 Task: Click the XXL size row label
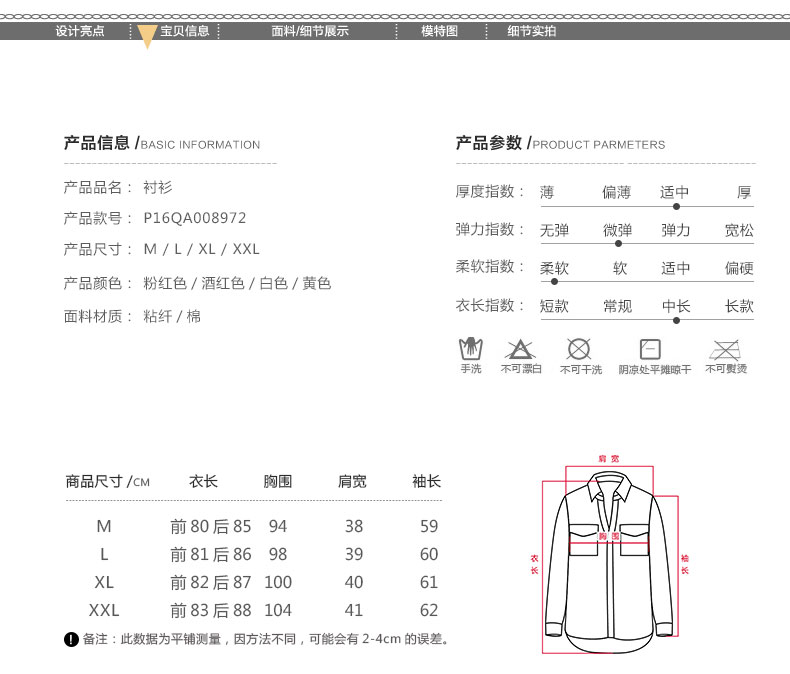(104, 611)
